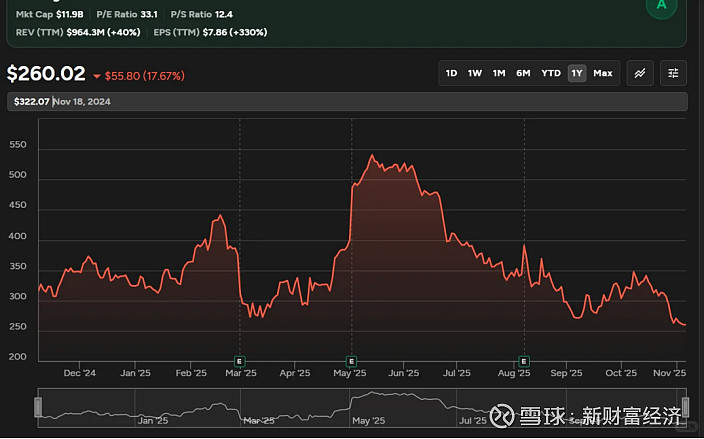This screenshot has width=704, height=439.
Task: Click the 200 price axis label
Action: coord(18,357)
